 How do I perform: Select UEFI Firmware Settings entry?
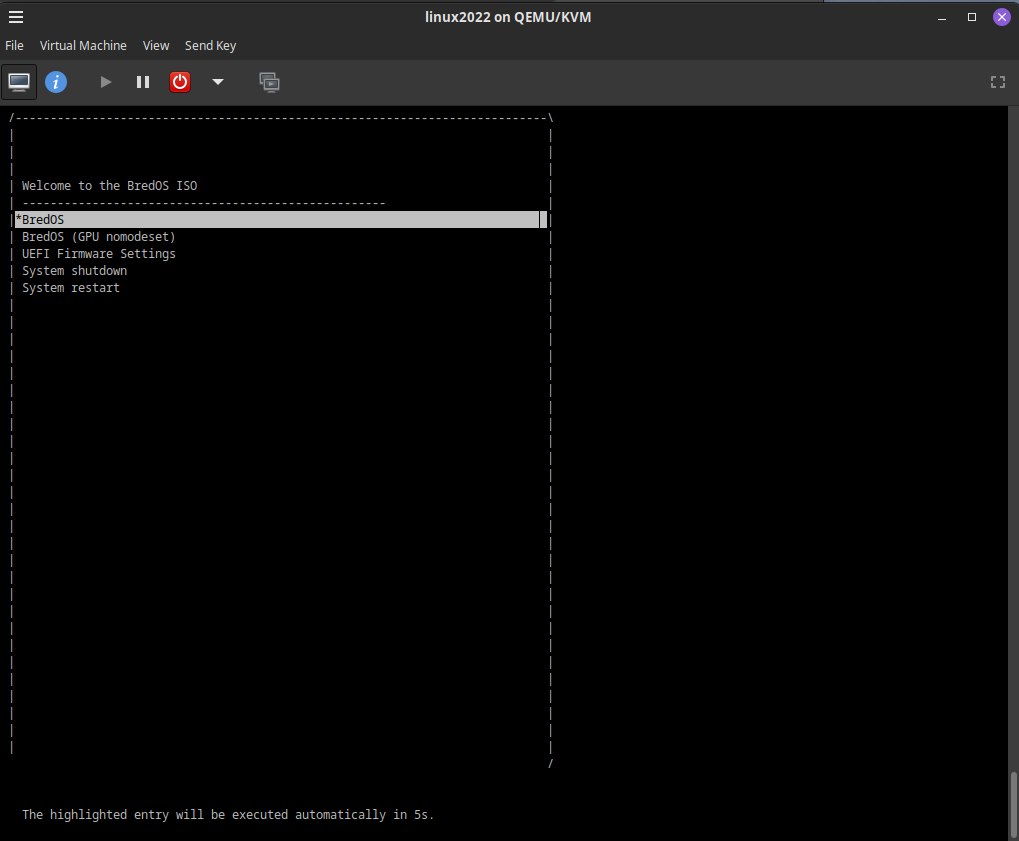pyautogui.click(x=99, y=253)
